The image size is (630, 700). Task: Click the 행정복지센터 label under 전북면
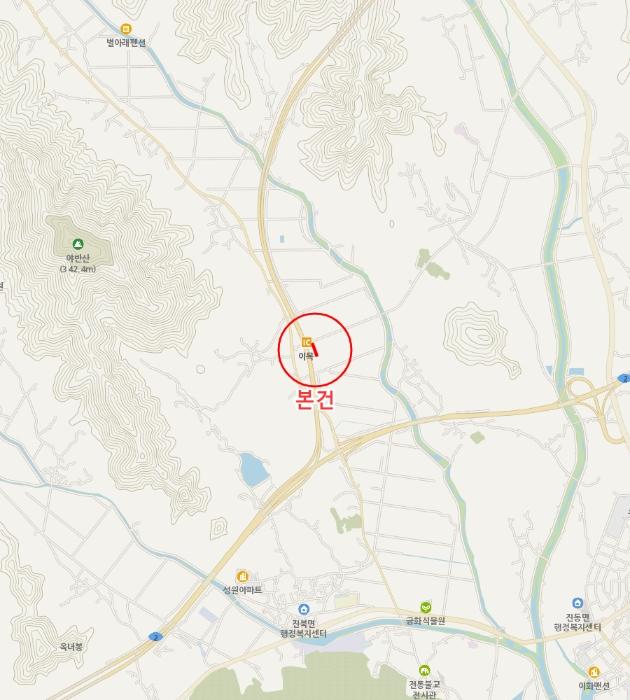click(x=304, y=633)
